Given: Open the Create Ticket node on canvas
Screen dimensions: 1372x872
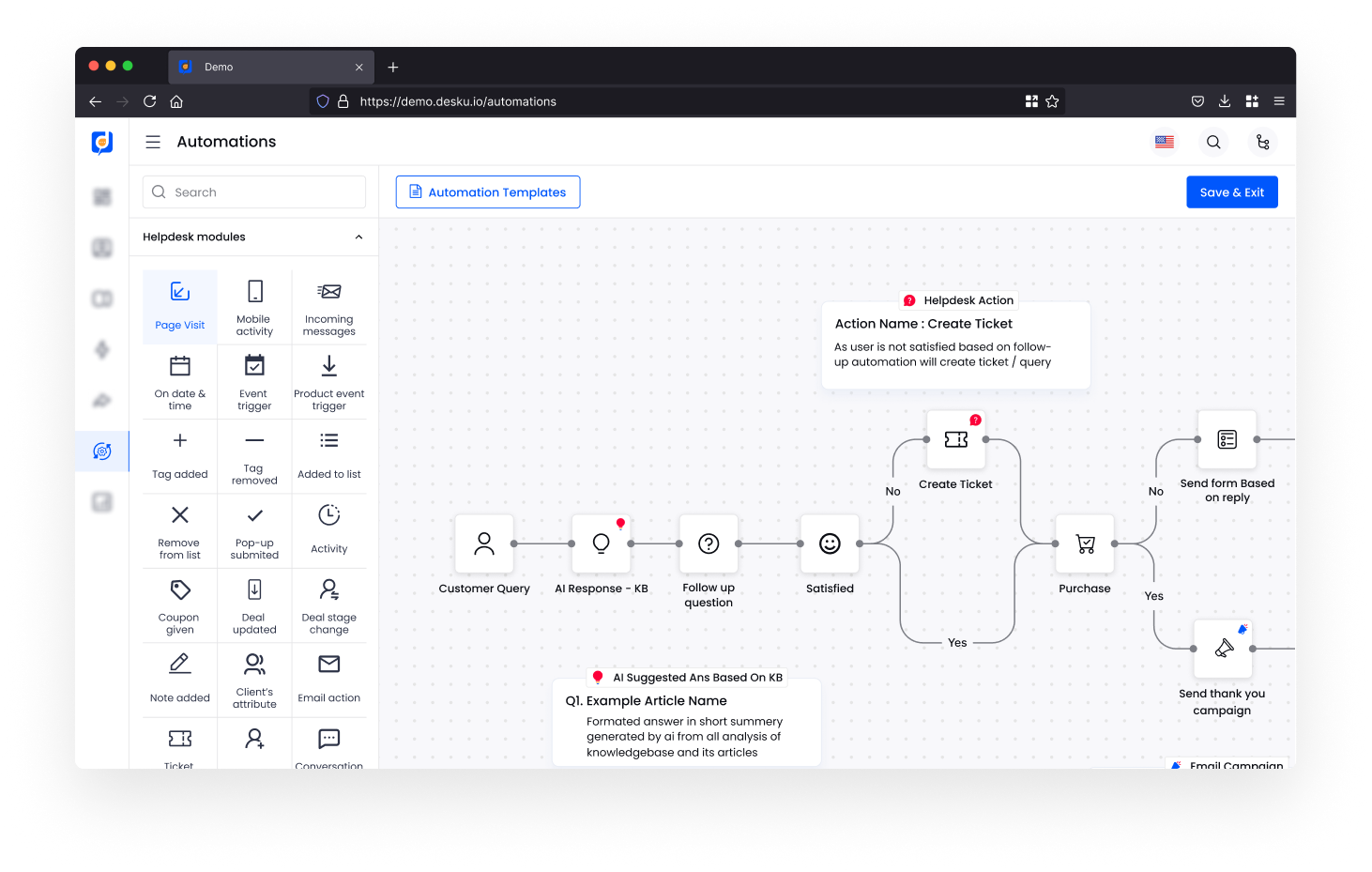Looking at the screenshot, I should pos(955,439).
